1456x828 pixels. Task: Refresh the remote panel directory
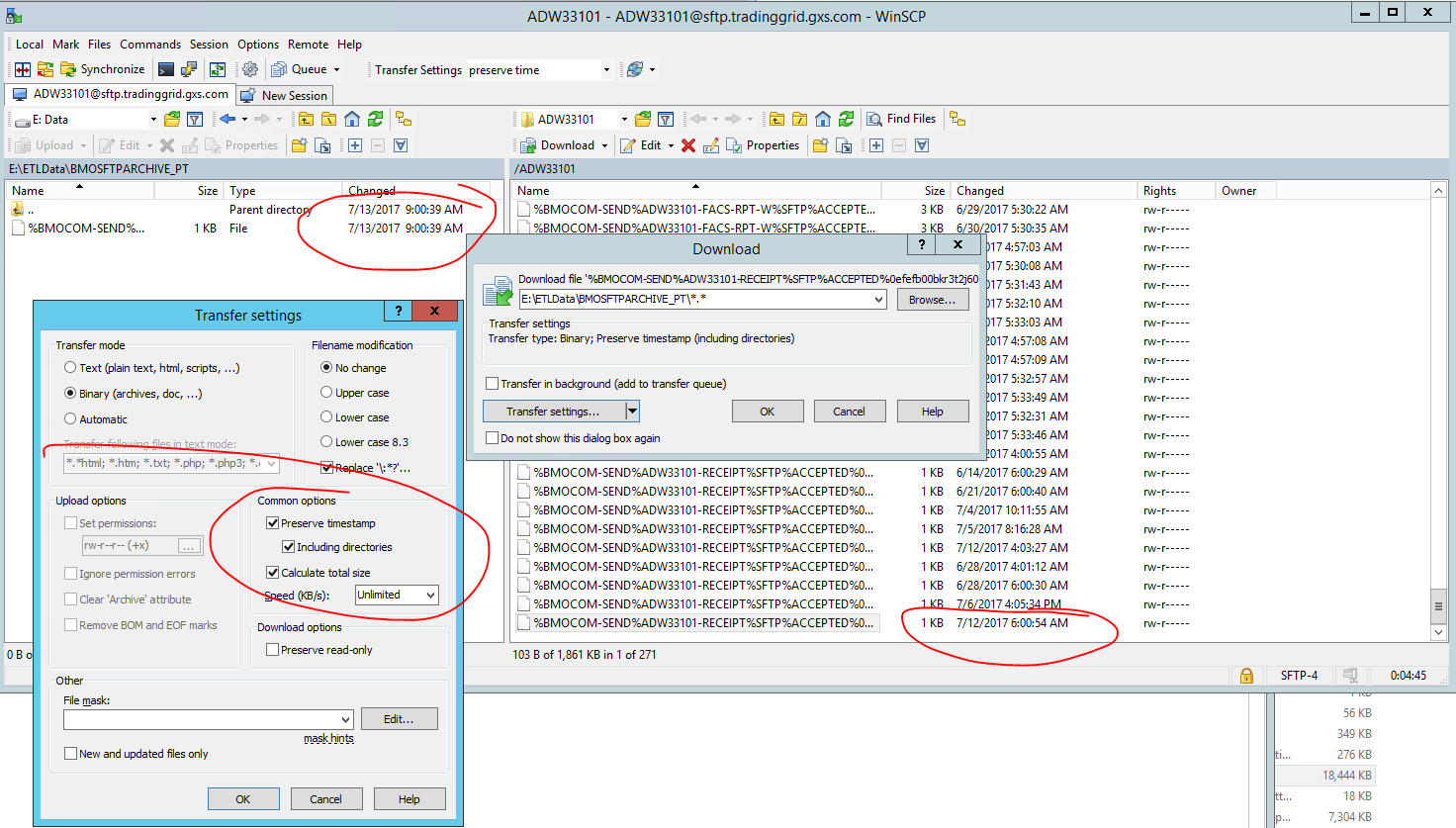pos(847,119)
